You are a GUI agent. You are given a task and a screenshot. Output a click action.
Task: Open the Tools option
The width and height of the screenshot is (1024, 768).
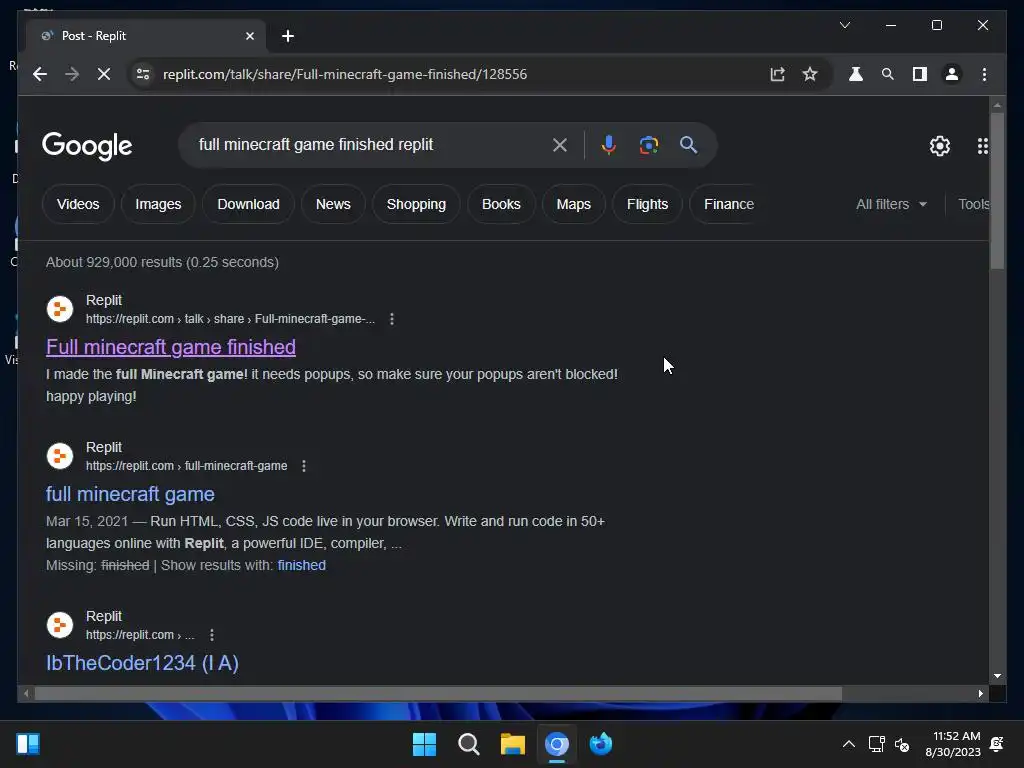[x=974, y=204]
